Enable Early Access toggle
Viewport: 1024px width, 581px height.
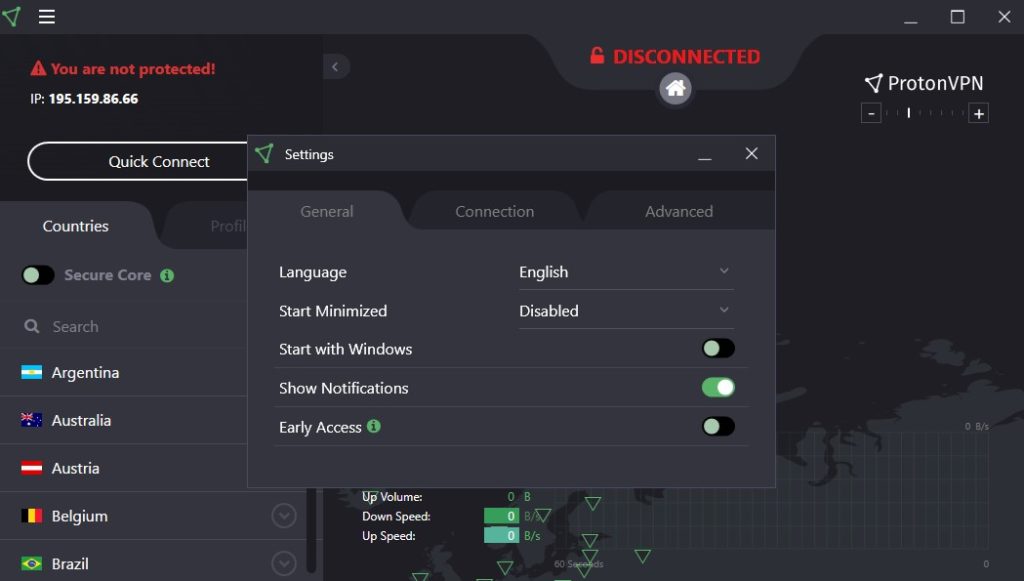tap(718, 427)
